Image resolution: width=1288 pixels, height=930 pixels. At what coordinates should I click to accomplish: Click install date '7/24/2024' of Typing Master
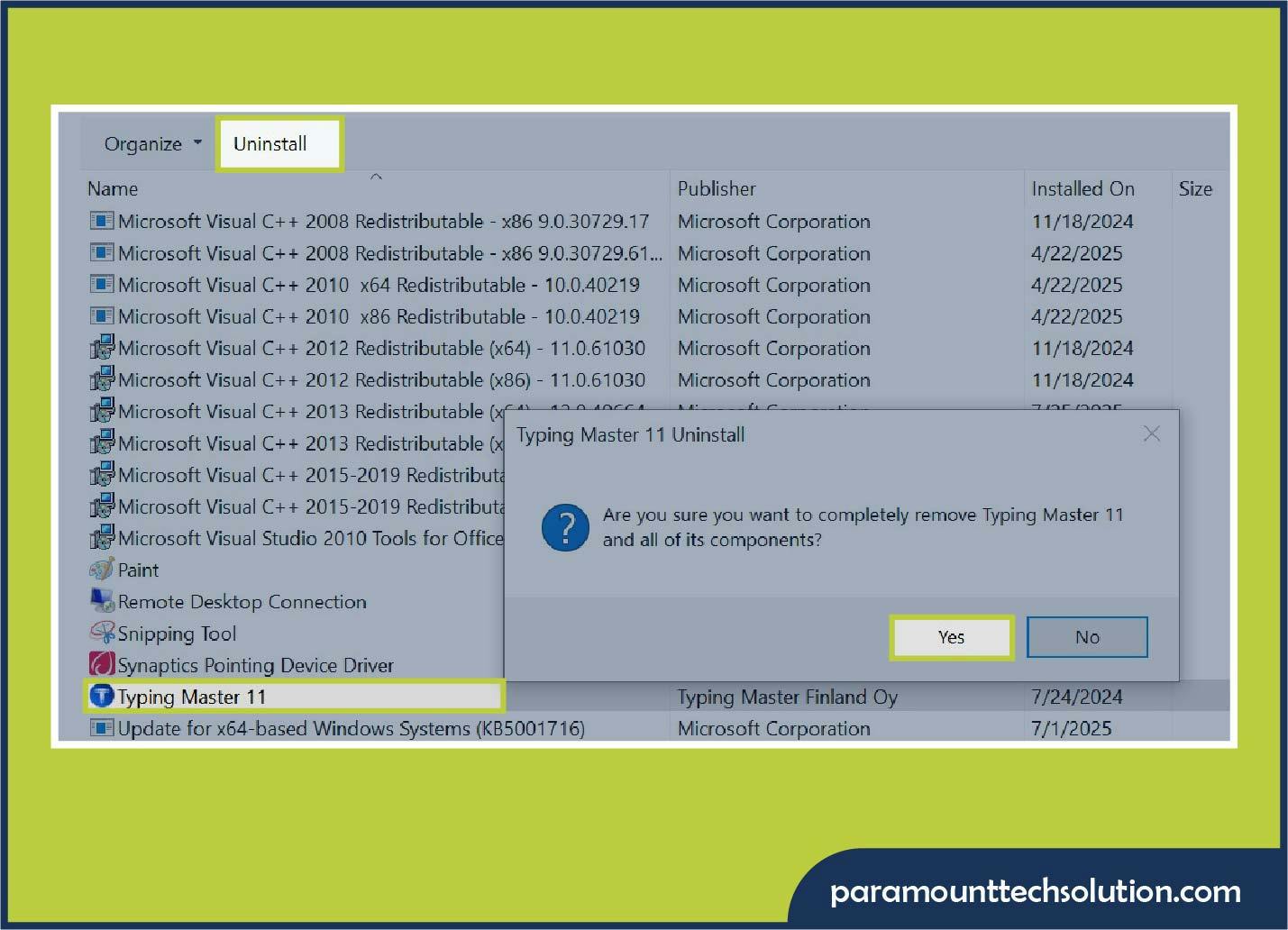[1076, 697]
